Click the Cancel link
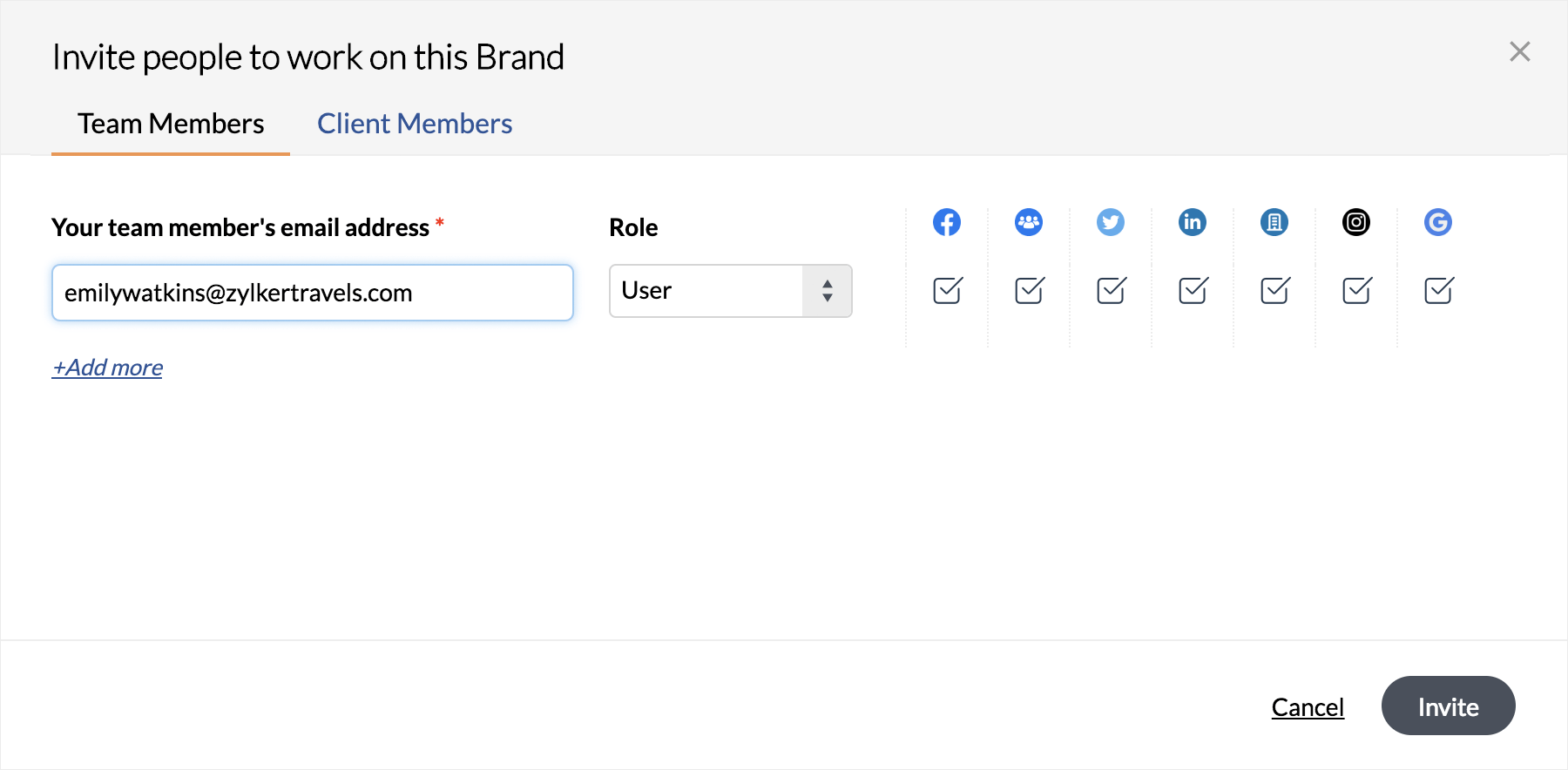The width and height of the screenshot is (1568, 770). tap(1308, 707)
